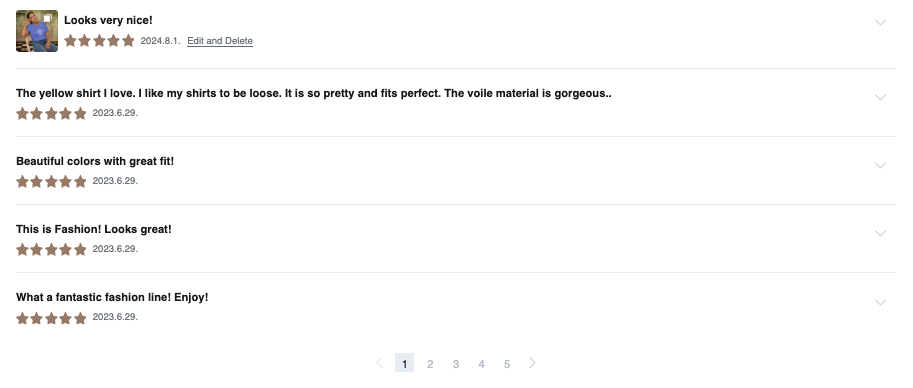Click star rating of 'Looks very nice!' review
913x388 pixels.
(100, 41)
